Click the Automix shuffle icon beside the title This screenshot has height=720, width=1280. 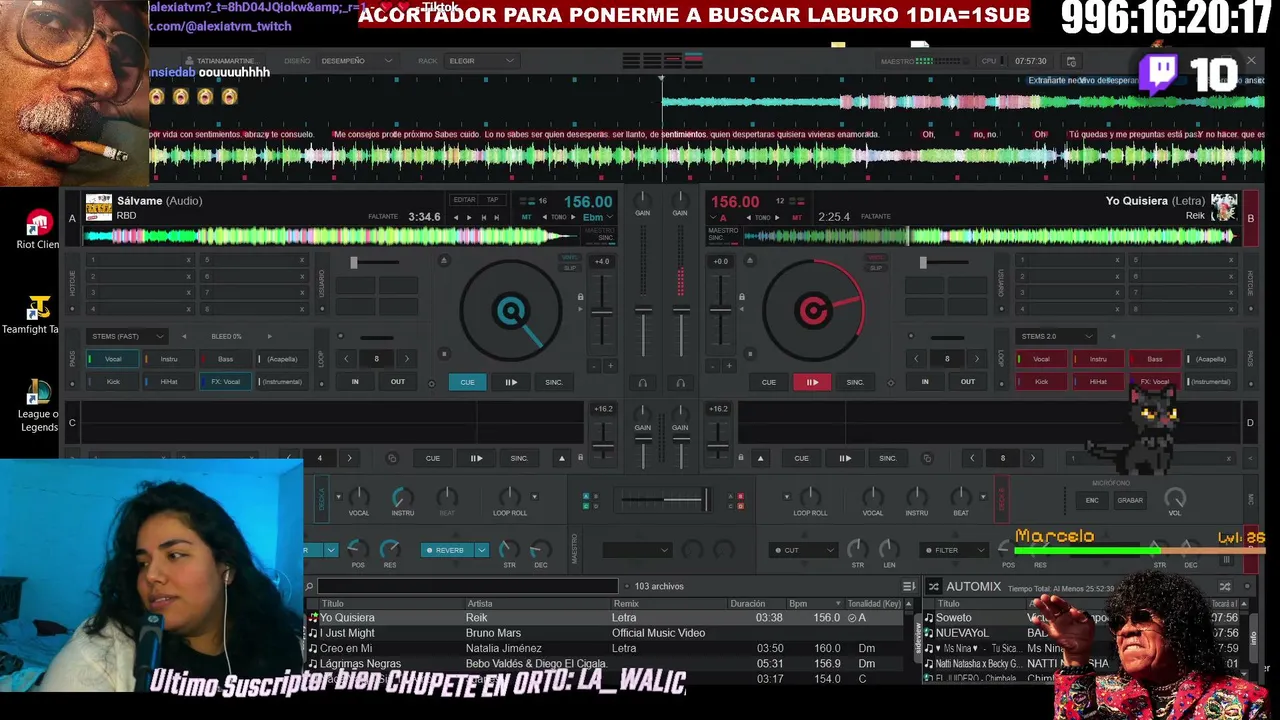pyautogui.click(x=933, y=586)
